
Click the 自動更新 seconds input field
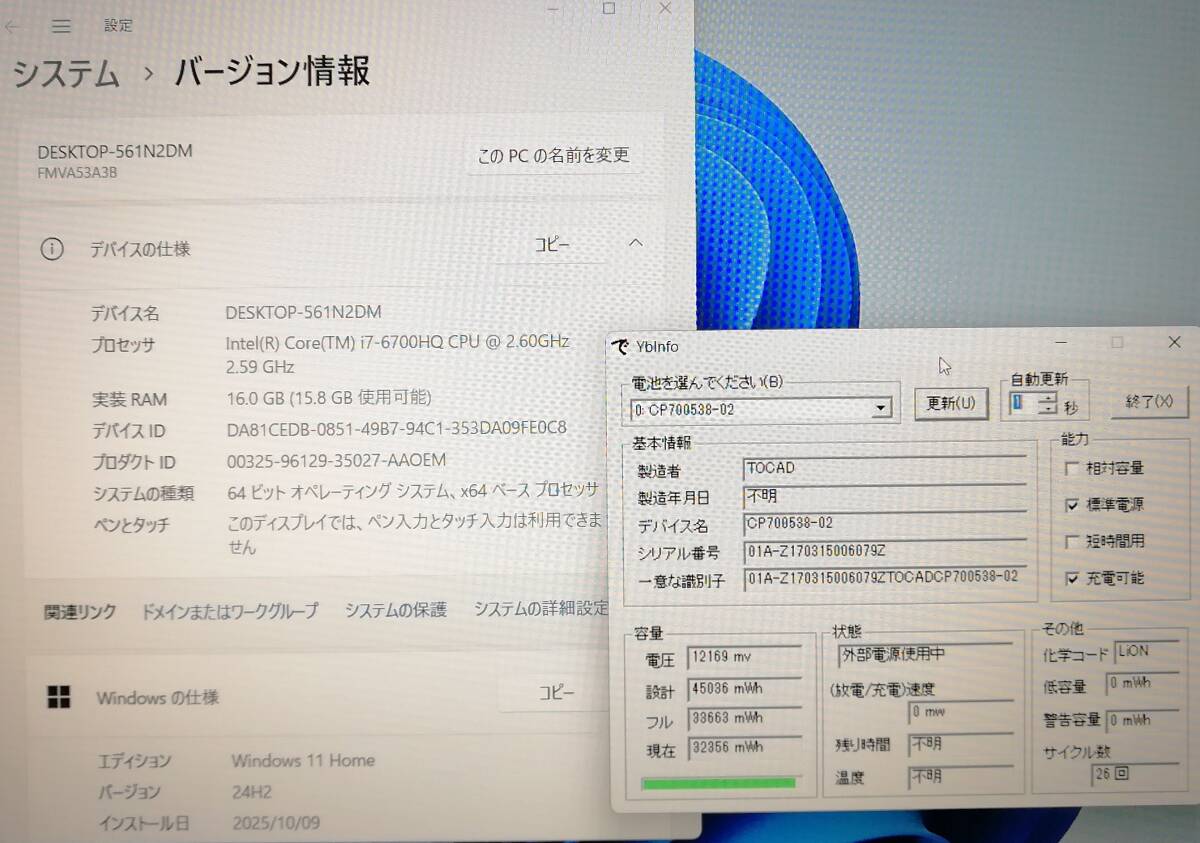(1022, 403)
